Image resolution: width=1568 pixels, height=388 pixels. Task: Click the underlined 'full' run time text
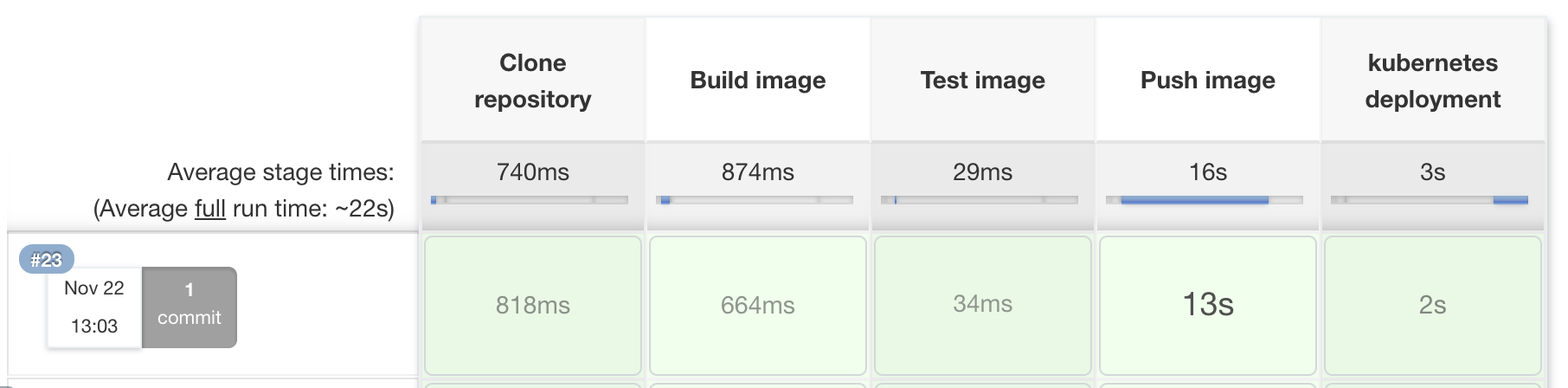click(209, 209)
